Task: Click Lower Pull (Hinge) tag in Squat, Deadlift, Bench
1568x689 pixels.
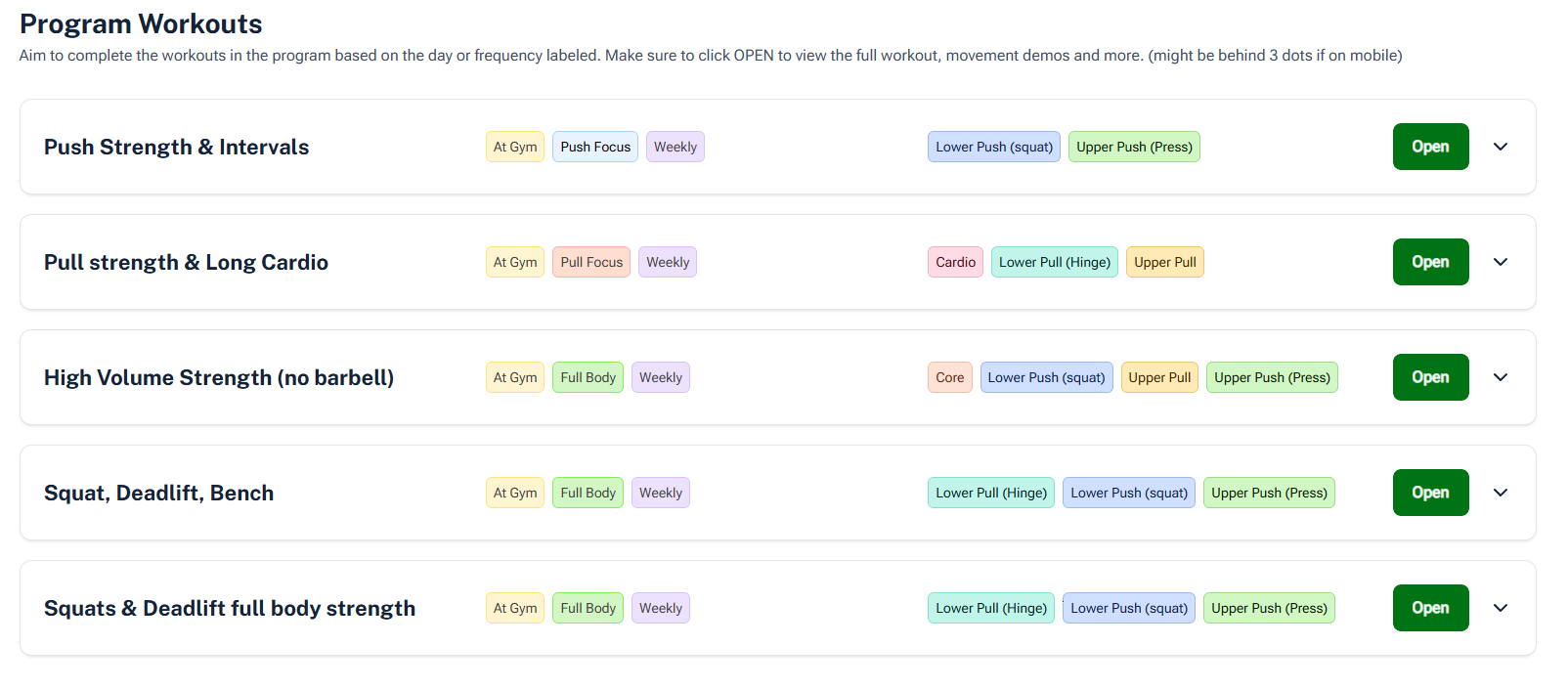Action: pyautogui.click(x=990, y=493)
